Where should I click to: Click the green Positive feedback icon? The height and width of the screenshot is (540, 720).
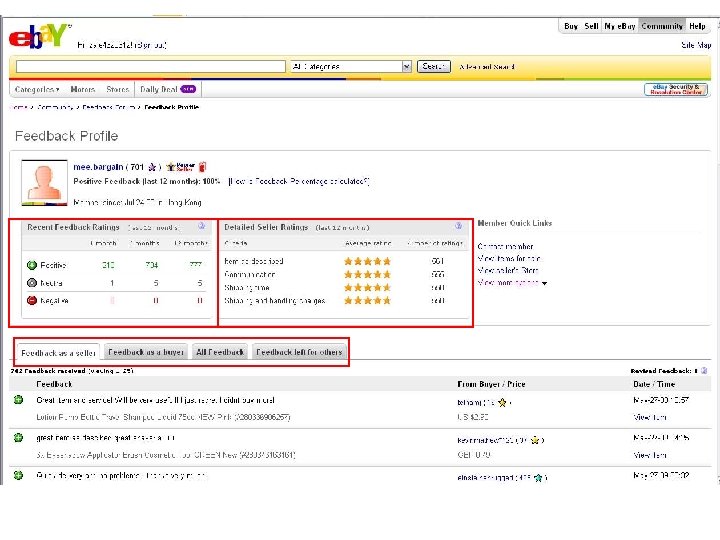click(x=32, y=265)
